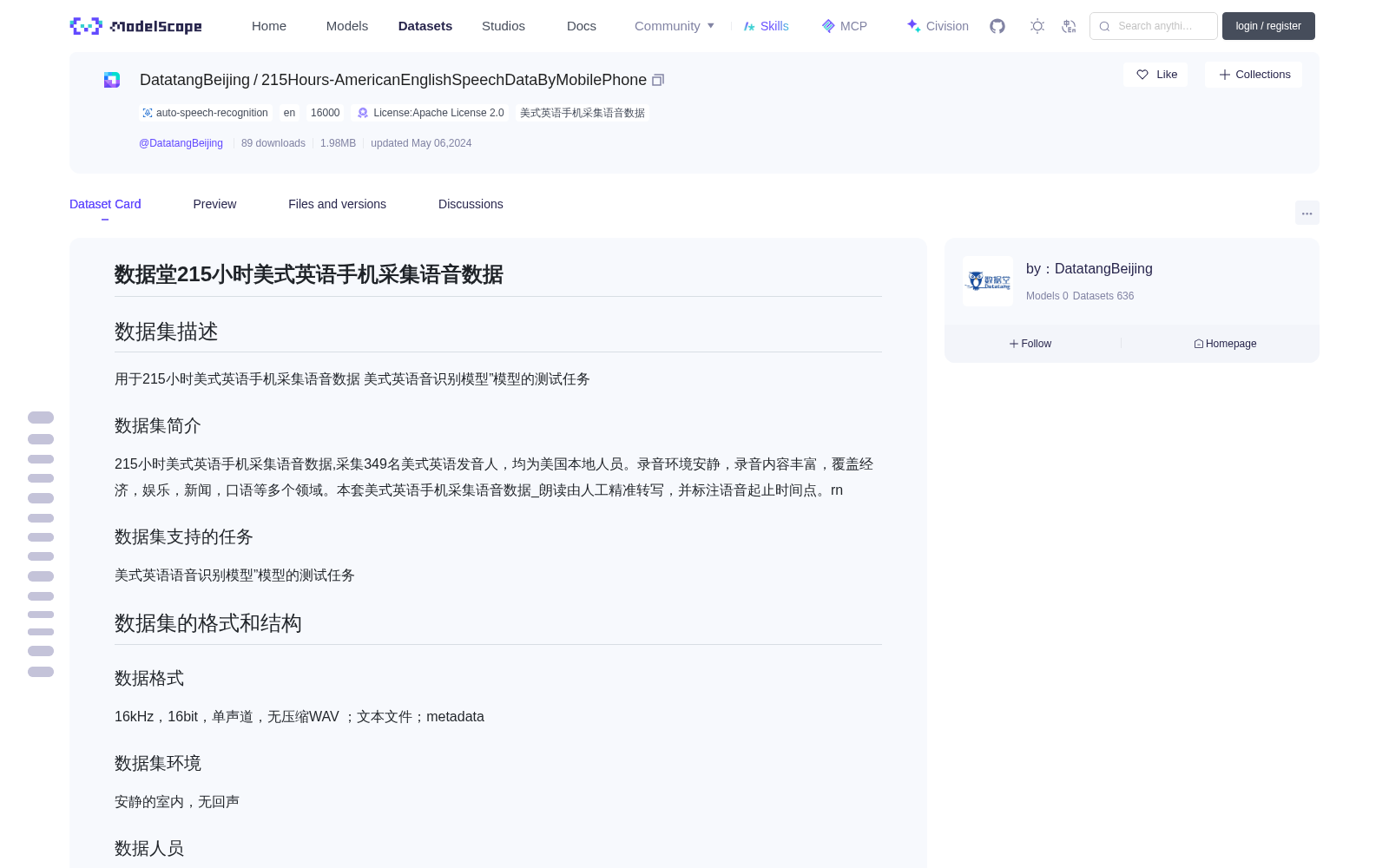The image size is (1389, 868).
Task: Select the Dataset Card tab
Action: pyautogui.click(x=105, y=204)
